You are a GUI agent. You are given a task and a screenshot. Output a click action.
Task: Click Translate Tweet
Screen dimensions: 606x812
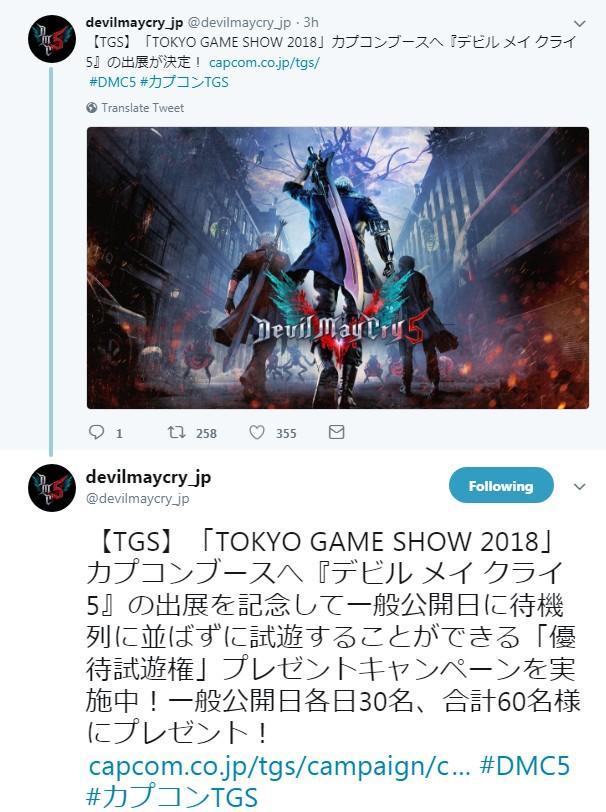[142, 108]
